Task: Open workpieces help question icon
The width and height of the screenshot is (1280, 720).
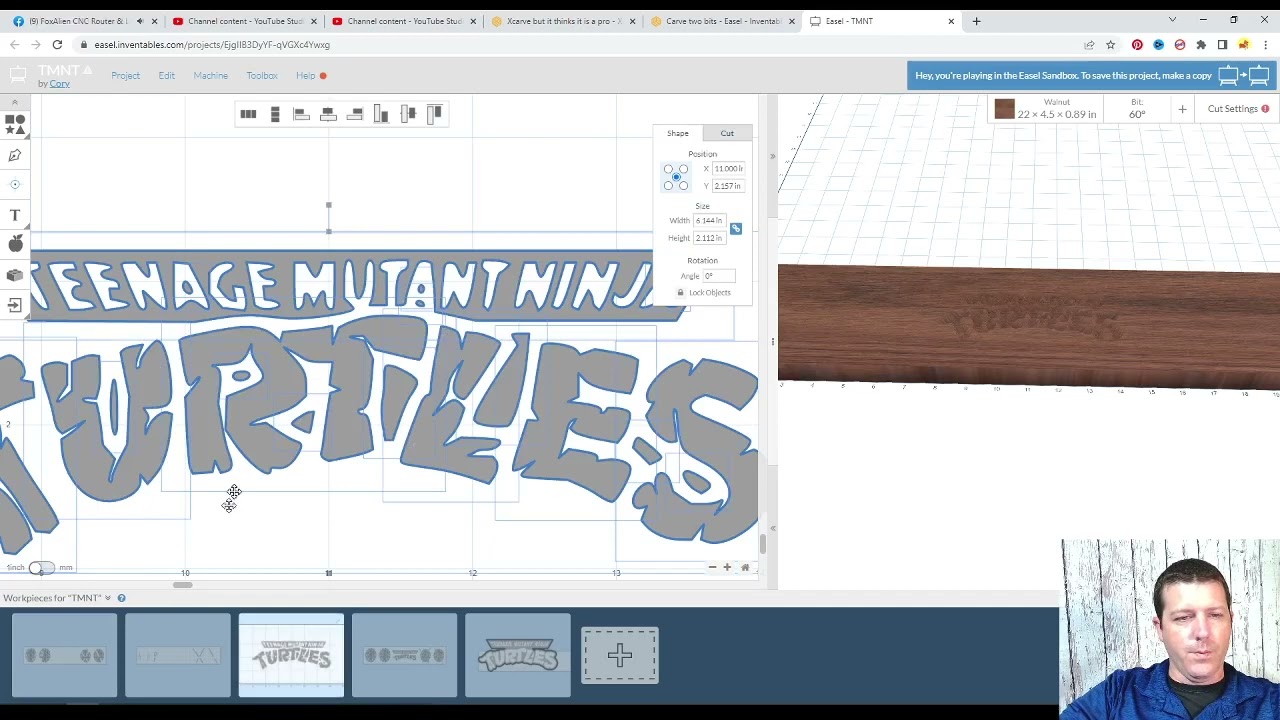Action: (x=121, y=598)
